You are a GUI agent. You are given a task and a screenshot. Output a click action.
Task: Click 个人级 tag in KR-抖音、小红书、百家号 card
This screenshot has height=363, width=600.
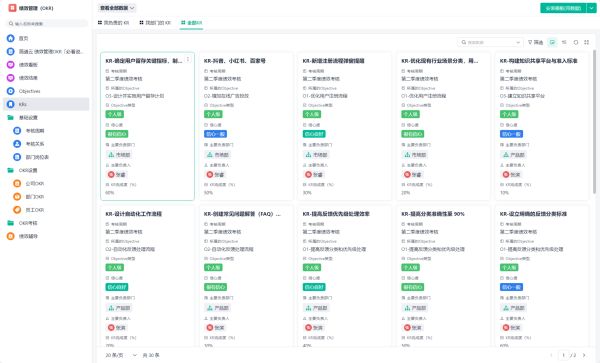[x=213, y=114]
